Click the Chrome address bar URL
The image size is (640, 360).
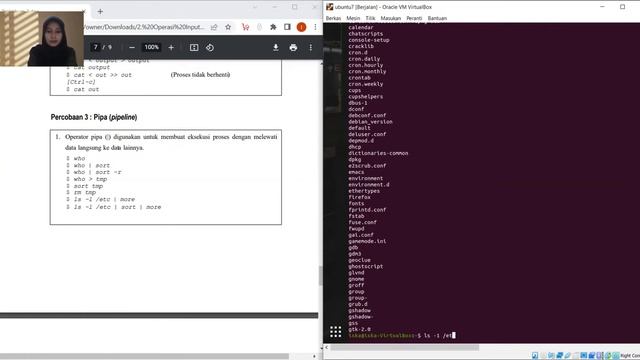coord(144,27)
